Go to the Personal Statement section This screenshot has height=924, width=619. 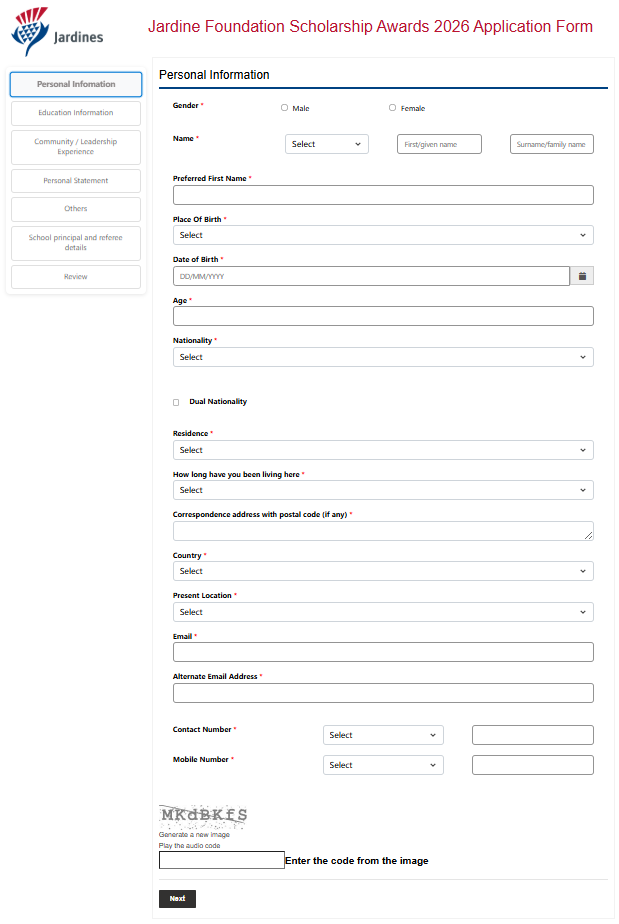[76, 181]
